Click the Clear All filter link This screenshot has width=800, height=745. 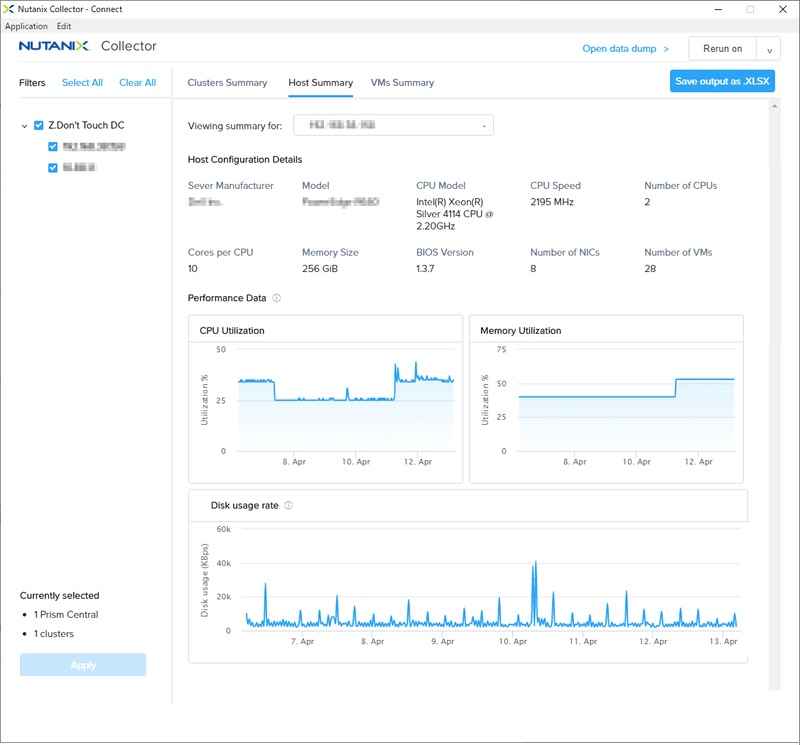[x=138, y=83]
